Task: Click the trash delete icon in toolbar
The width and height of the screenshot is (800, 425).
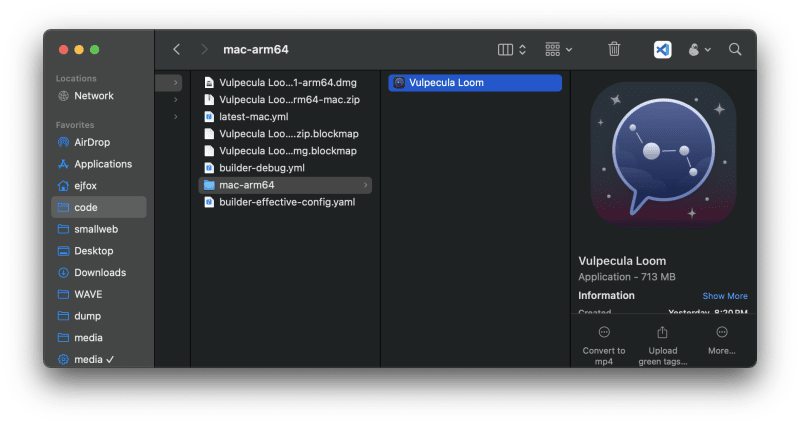Action: pyautogui.click(x=614, y=49)
